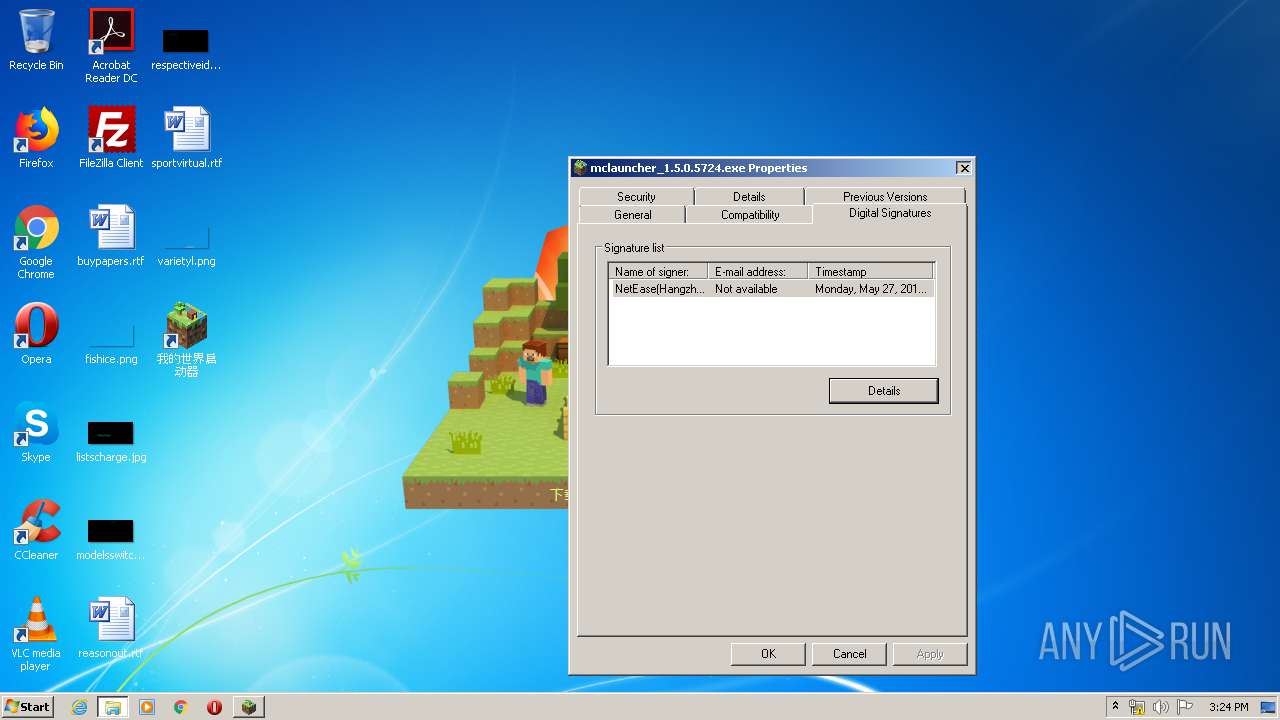Sort by Name of signer column
This screenshot has width=1280, height=720.
pyautogui.click(x=658, y=272)
